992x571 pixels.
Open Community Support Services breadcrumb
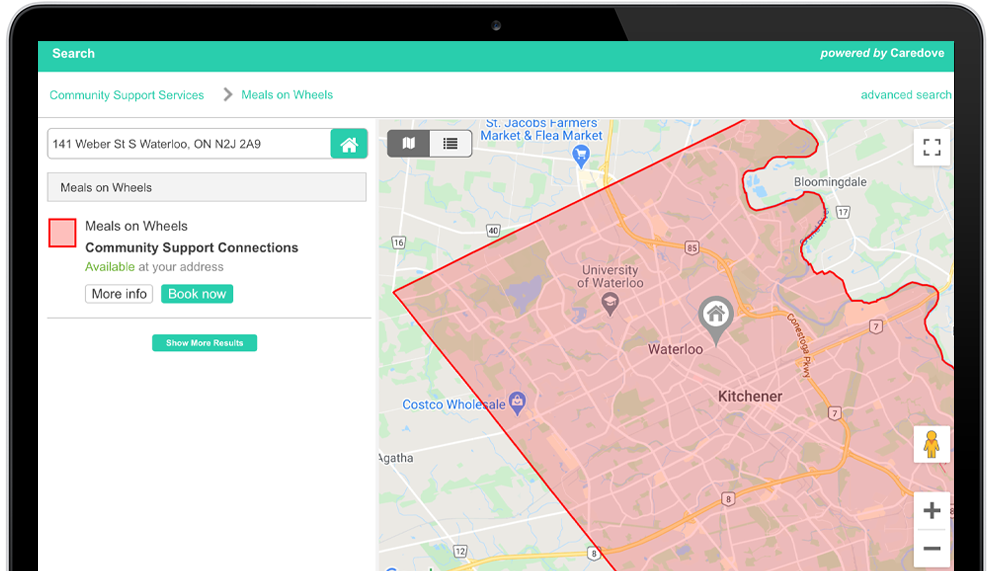127,95
